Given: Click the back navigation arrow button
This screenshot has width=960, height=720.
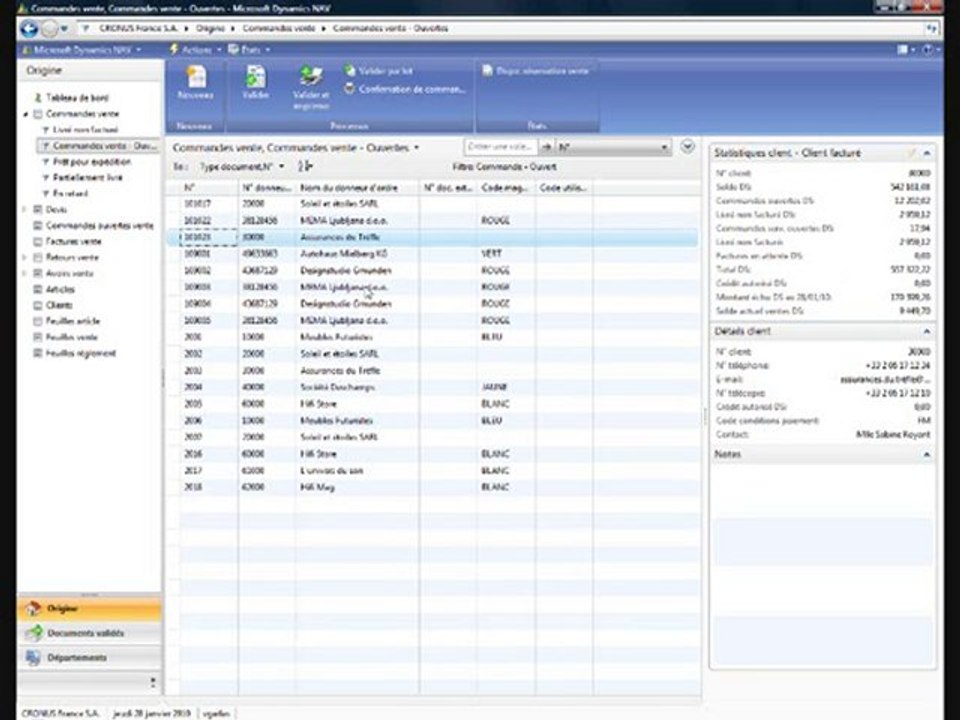Looking at the screenshot, I should tap(29, 28).
